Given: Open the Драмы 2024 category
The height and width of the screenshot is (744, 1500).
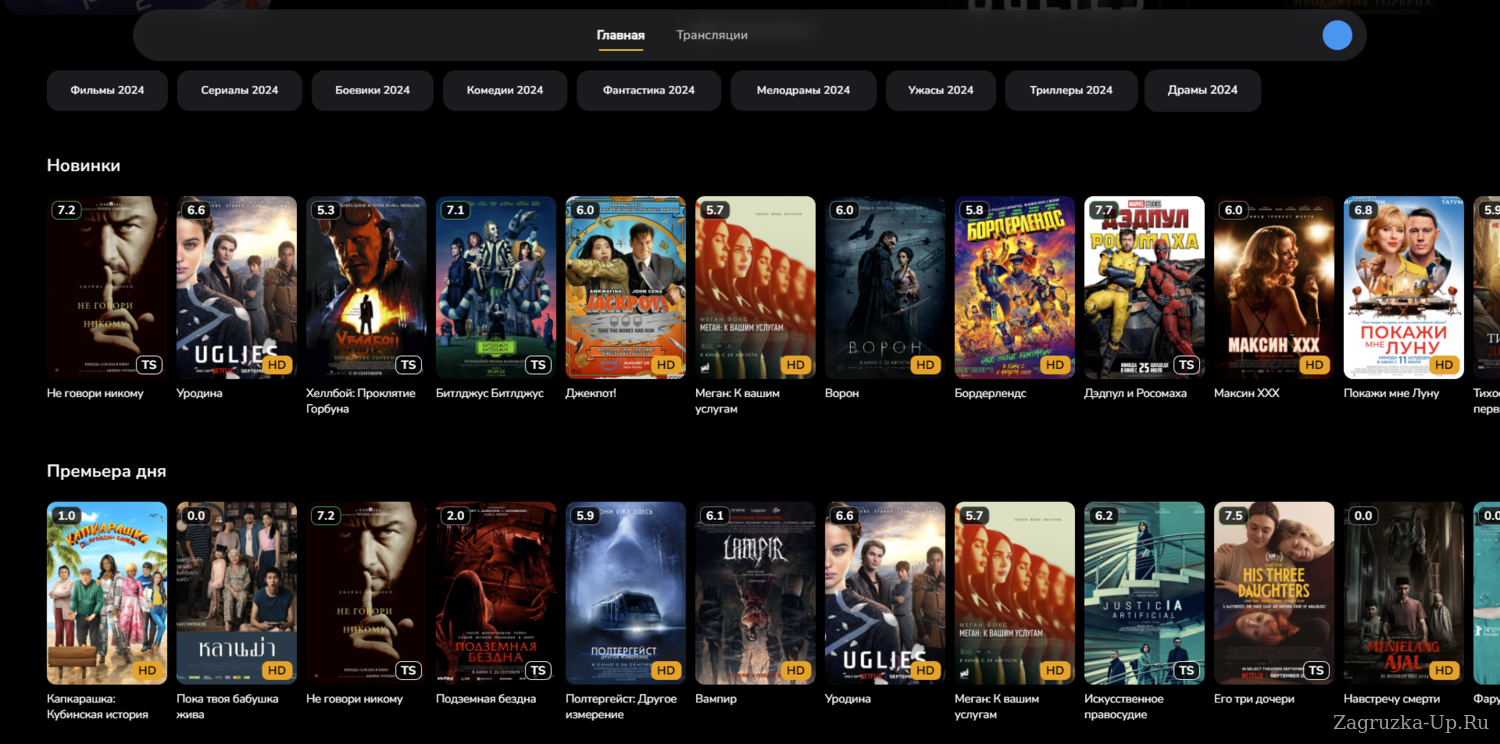Looking at the screenshot, I should [1202, 90].
